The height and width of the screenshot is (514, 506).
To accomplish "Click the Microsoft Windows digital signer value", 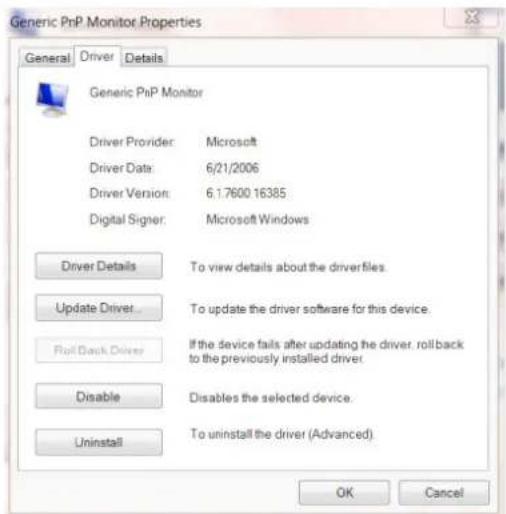I will [257, 219].
